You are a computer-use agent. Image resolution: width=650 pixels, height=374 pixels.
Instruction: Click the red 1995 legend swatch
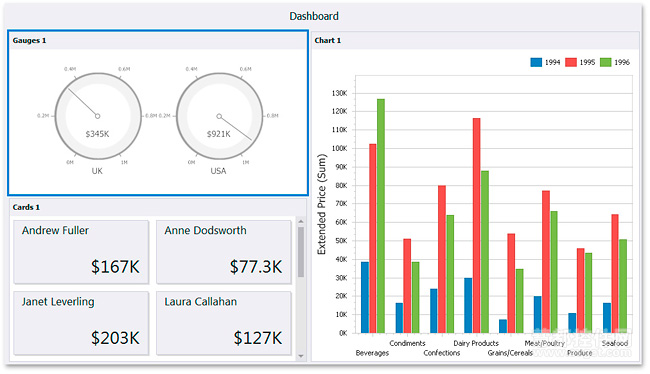coord(571,63)
